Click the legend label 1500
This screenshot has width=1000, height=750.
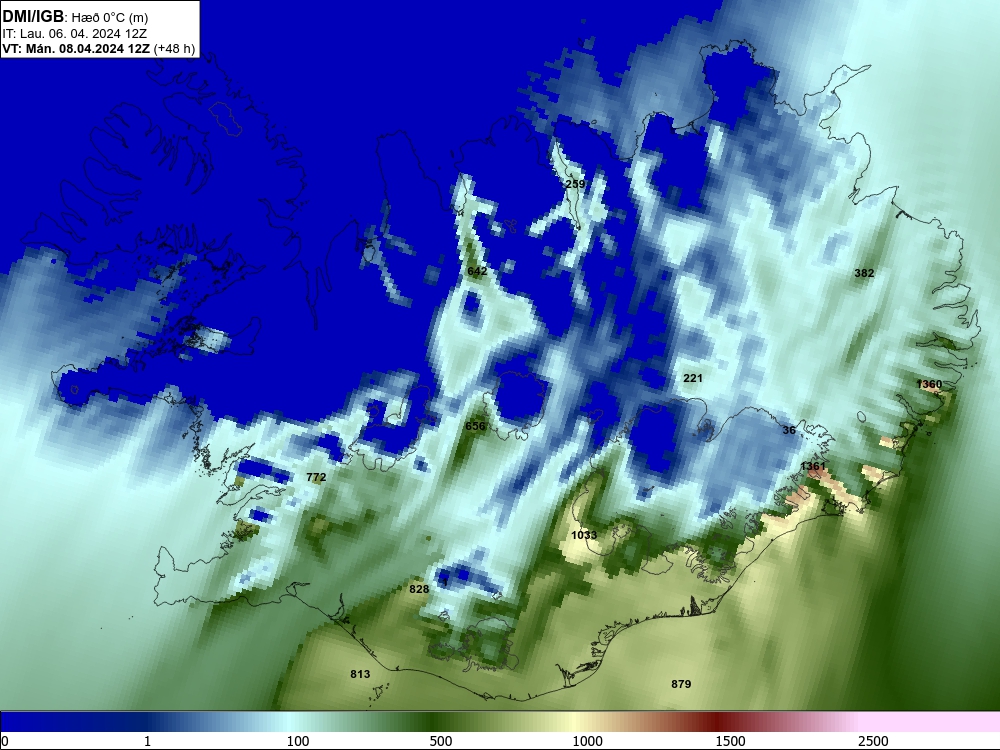coord(730,741)
